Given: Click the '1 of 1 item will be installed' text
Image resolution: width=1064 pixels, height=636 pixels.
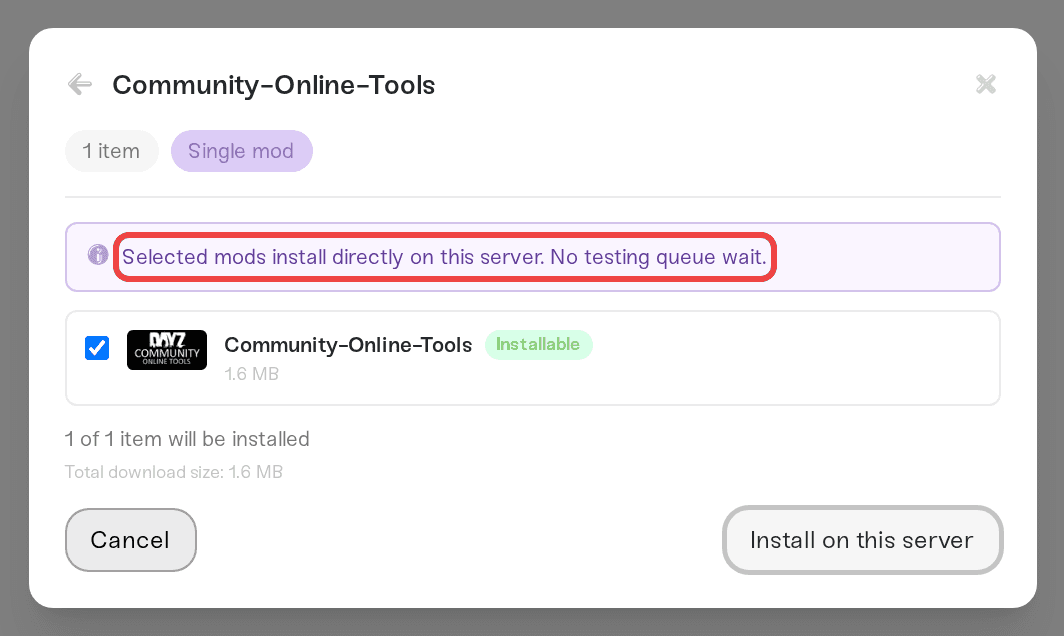Looking at the screenshot, I should point(187,439).
